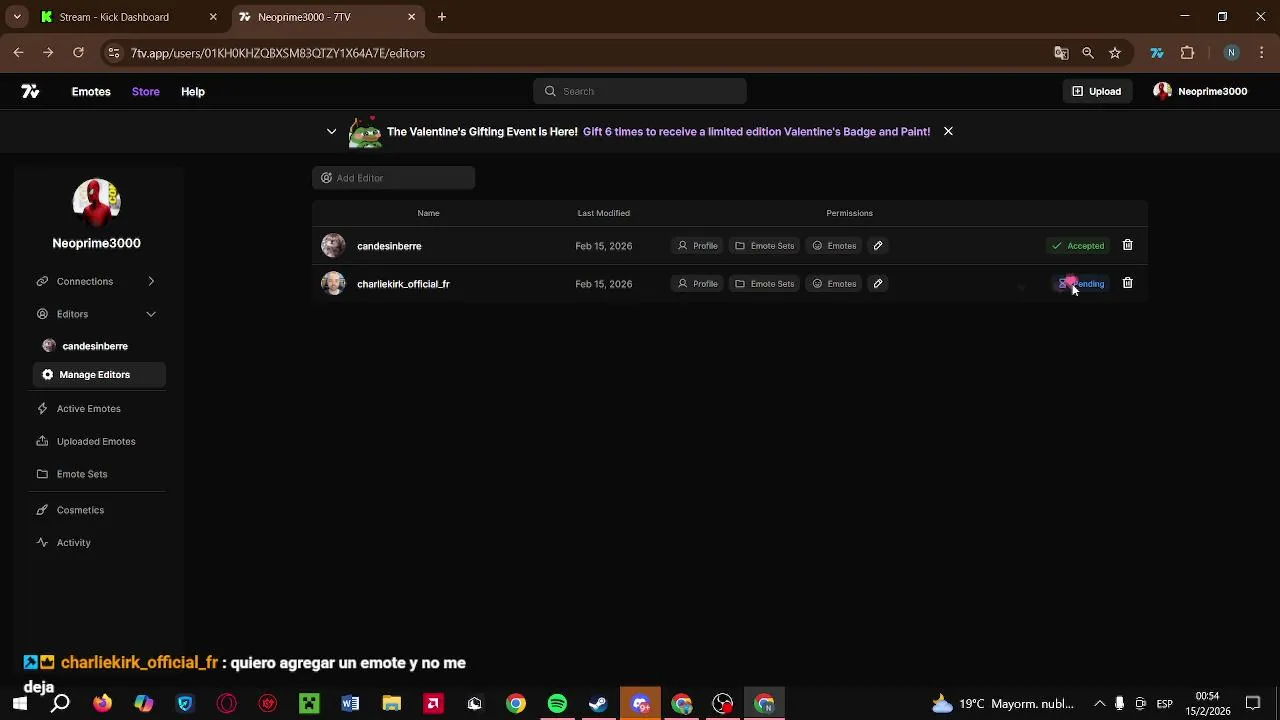
Task: Open Manage Editors in sidebar
Action: click(x=99, y=374)
